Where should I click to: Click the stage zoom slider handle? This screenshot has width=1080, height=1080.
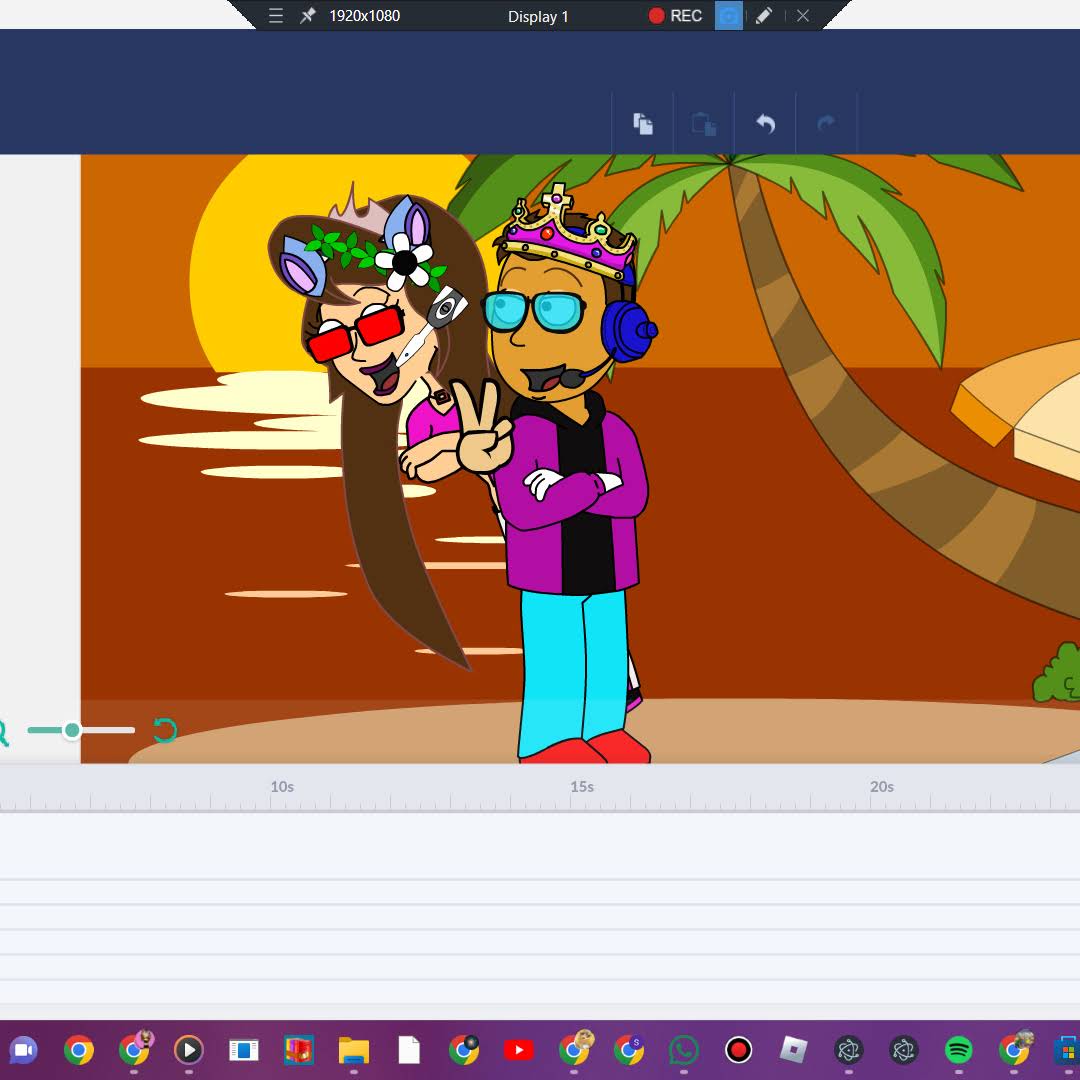pyautogui.click(x=72, y=730)
